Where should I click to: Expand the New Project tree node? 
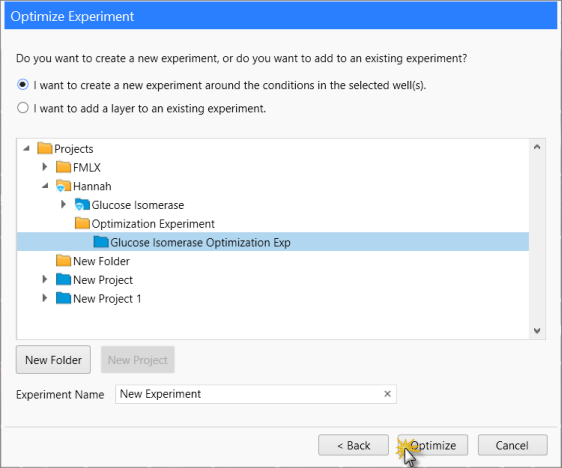click(45, 279)
